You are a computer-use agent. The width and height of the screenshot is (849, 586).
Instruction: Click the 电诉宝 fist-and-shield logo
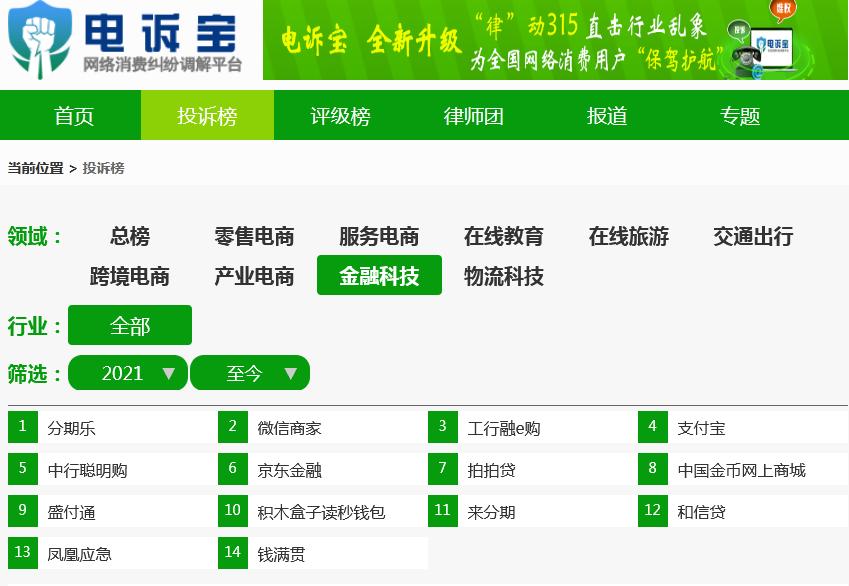[x=40, y=40]
